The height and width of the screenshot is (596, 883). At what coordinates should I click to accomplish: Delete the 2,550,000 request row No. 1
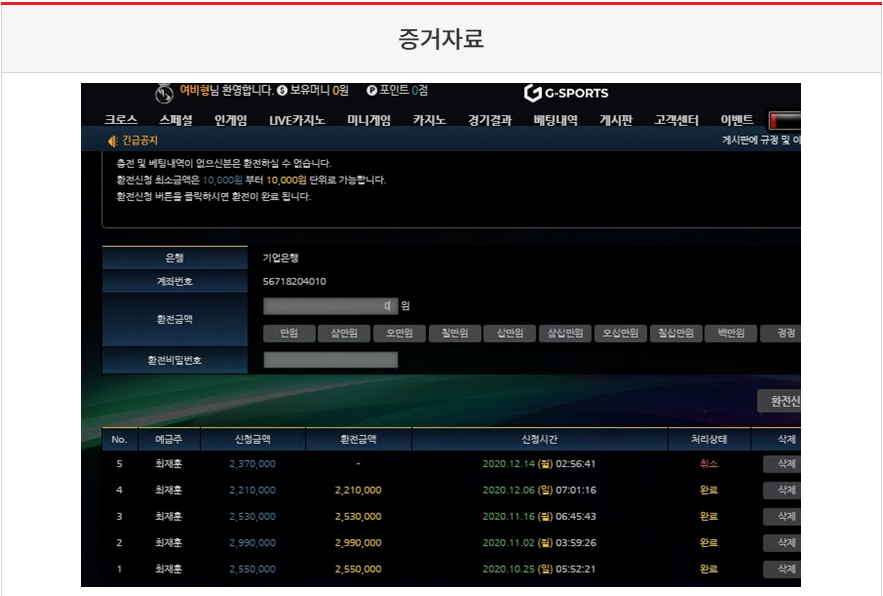click(x=781, y=569)
